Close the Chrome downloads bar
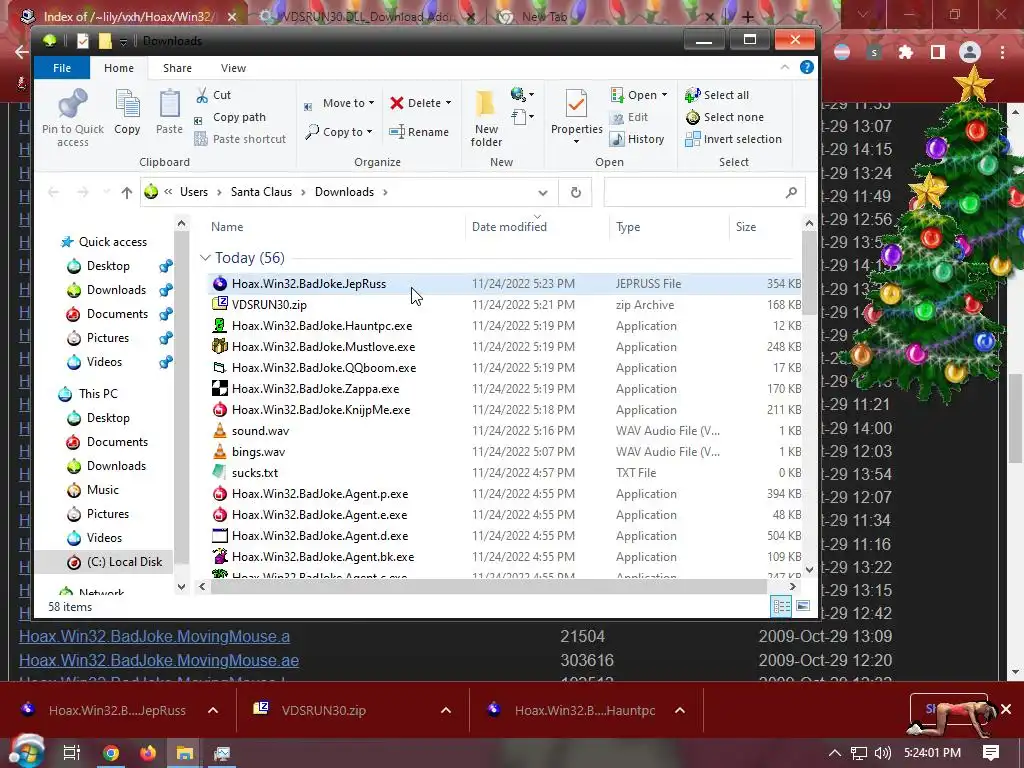This screenshot has height=768, width=1024. (1006, 709)
